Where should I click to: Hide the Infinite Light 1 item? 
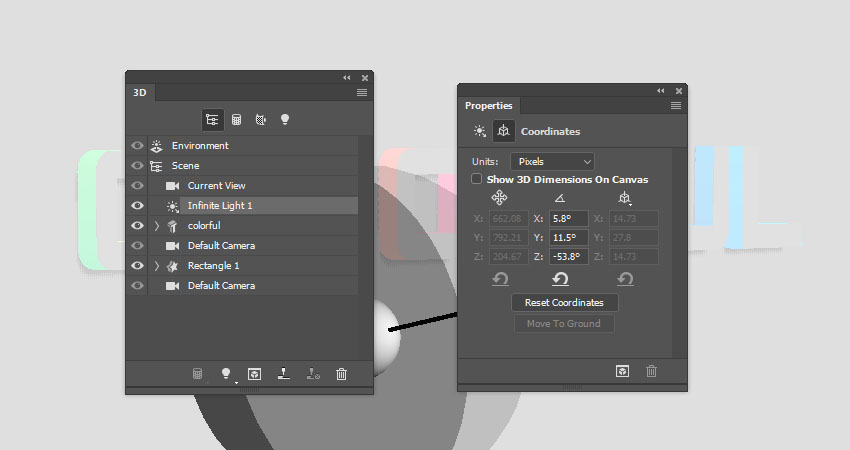137,205
